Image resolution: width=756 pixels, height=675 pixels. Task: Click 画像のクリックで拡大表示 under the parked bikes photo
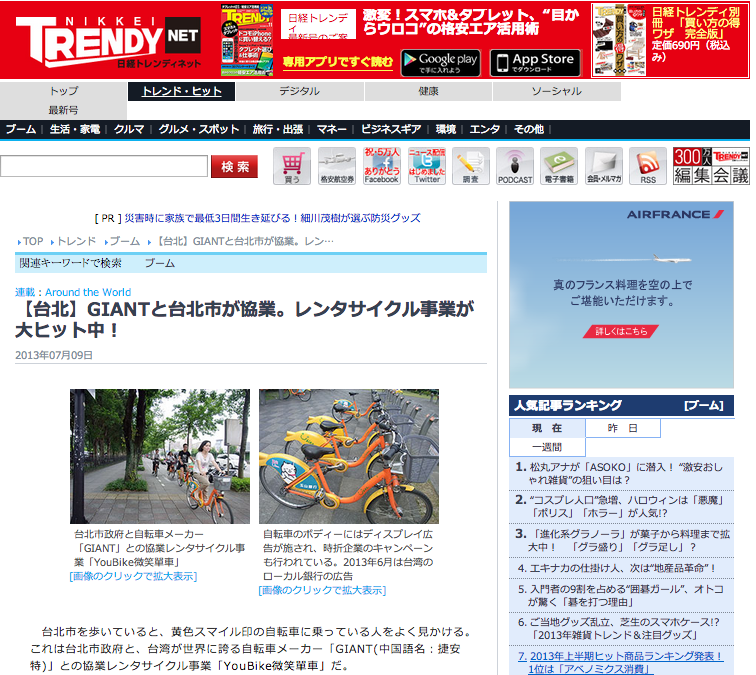point(322,590)
